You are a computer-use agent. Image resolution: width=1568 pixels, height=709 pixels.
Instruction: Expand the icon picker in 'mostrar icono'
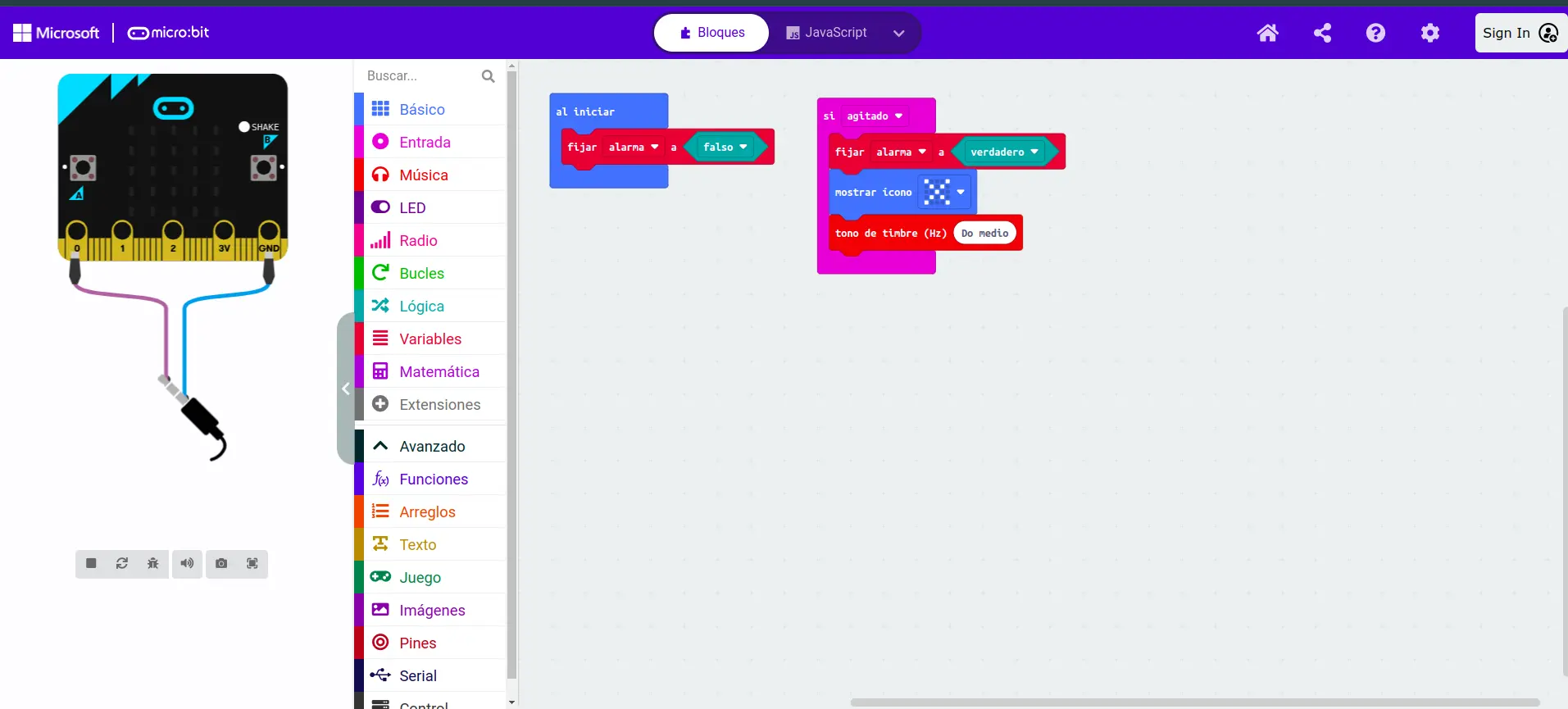click(x=960, y=193)
